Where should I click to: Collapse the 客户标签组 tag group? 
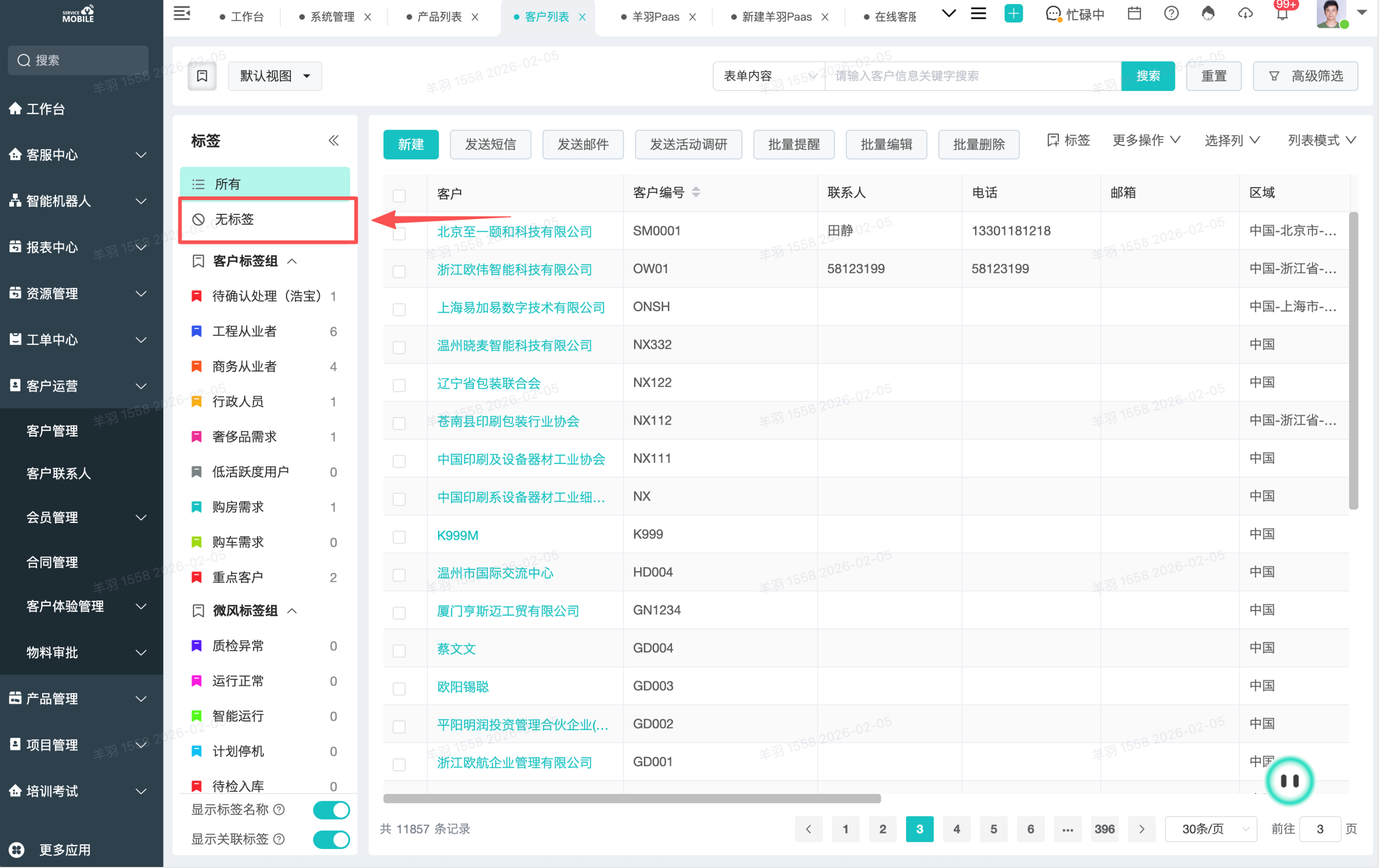(292, 261)
